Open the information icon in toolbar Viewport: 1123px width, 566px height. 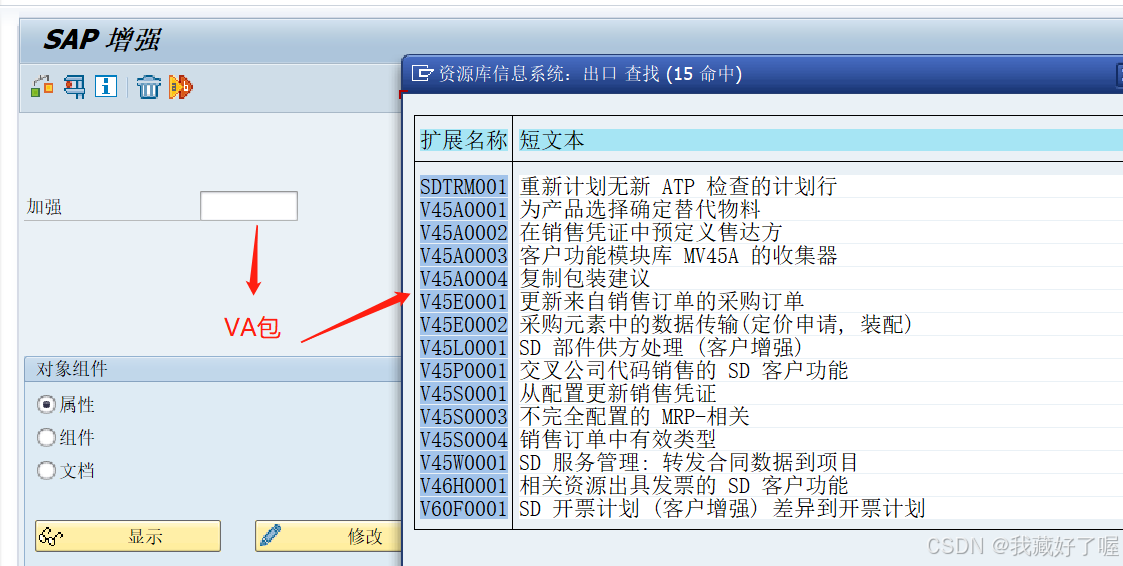[106, 87]
